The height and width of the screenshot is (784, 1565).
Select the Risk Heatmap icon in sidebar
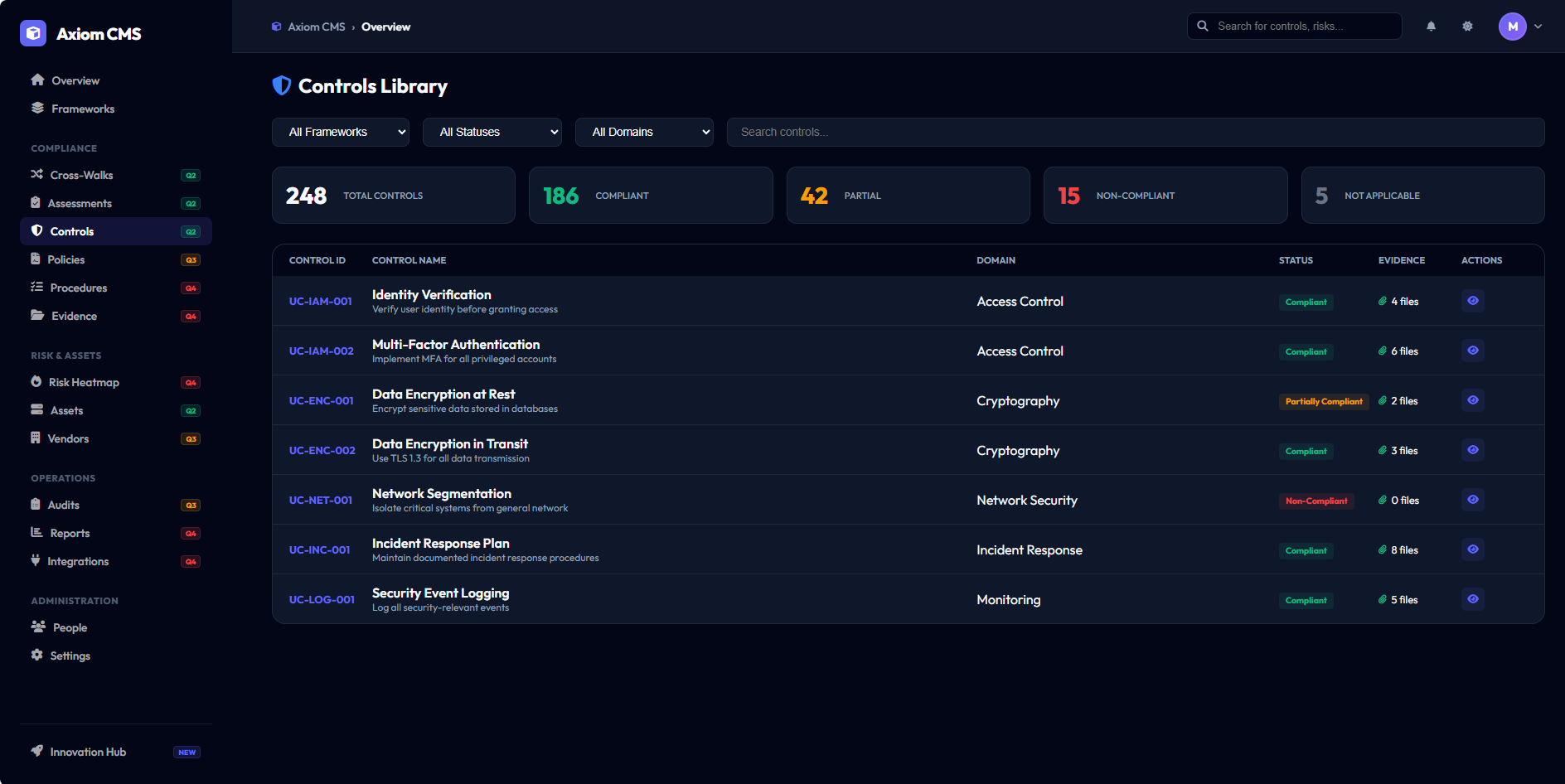36,382
